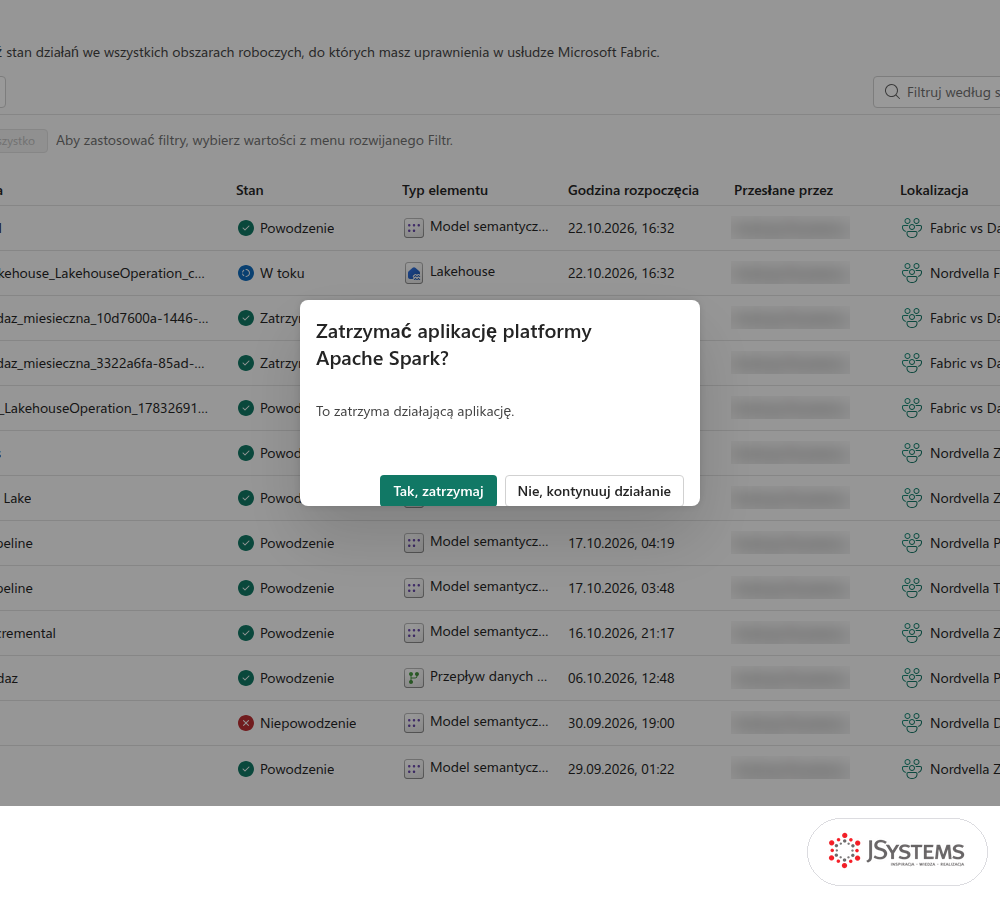Confirm with Tak, zatrzymaj button
This screenshot has height=898, width=1000.
tap(438, 490)
